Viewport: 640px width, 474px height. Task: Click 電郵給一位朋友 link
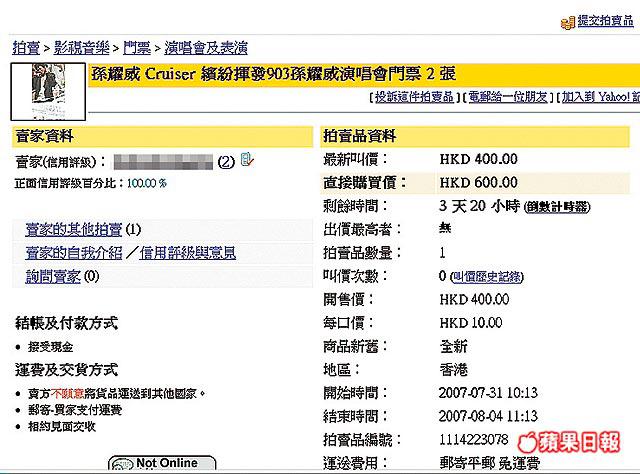pyautogui.click(x=508, y=97)
